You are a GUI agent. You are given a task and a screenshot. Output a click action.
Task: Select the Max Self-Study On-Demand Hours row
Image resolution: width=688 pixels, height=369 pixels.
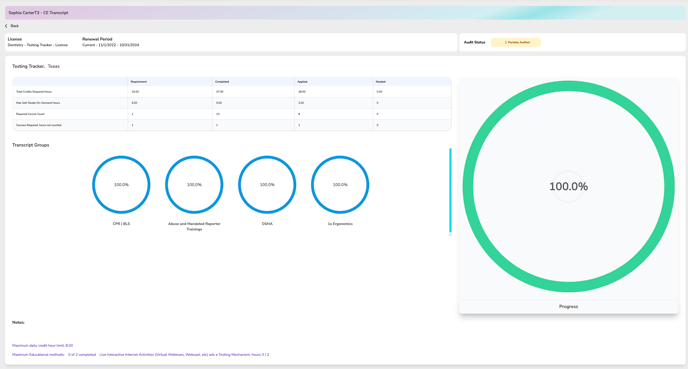point(232,103)
